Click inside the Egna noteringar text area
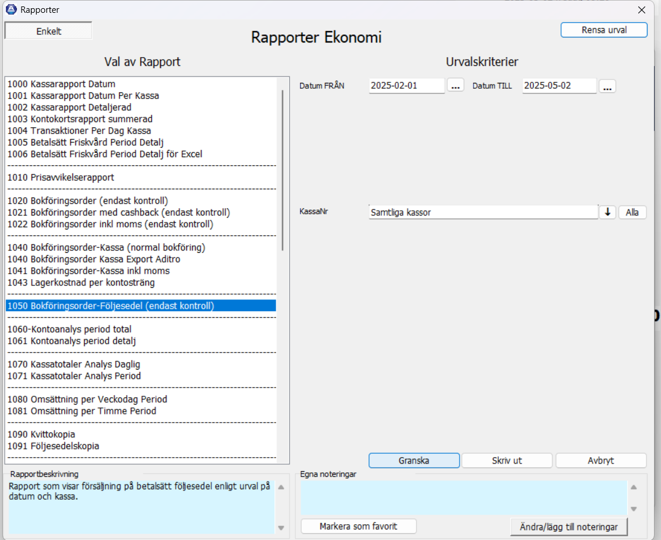Image resolution: width=661 pixels, height=540 pixels. point(464,497)
